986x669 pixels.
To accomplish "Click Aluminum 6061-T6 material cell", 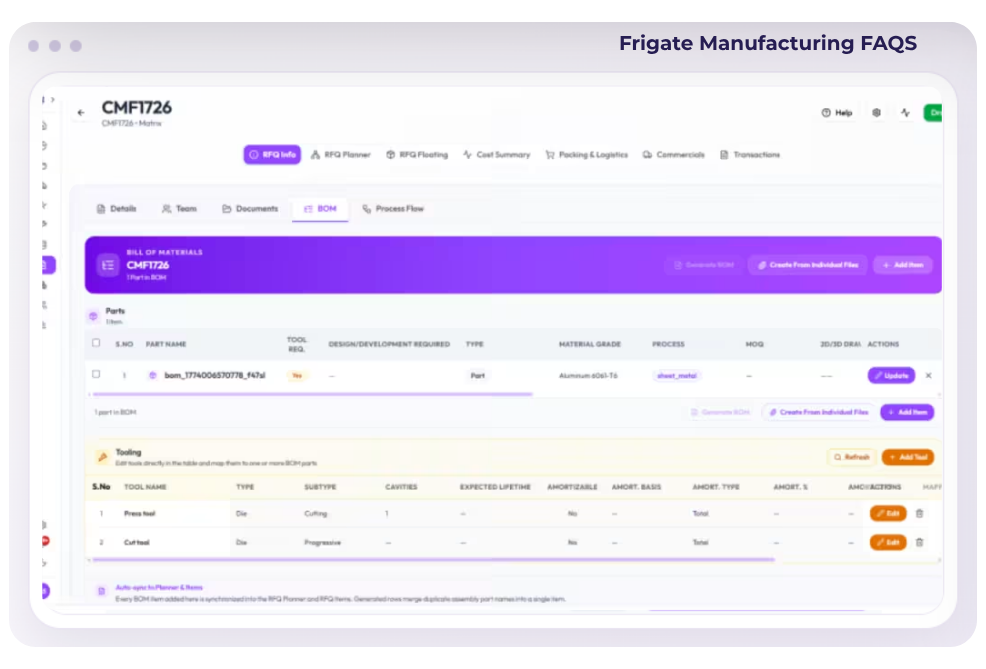I will (x=588, y=375).
